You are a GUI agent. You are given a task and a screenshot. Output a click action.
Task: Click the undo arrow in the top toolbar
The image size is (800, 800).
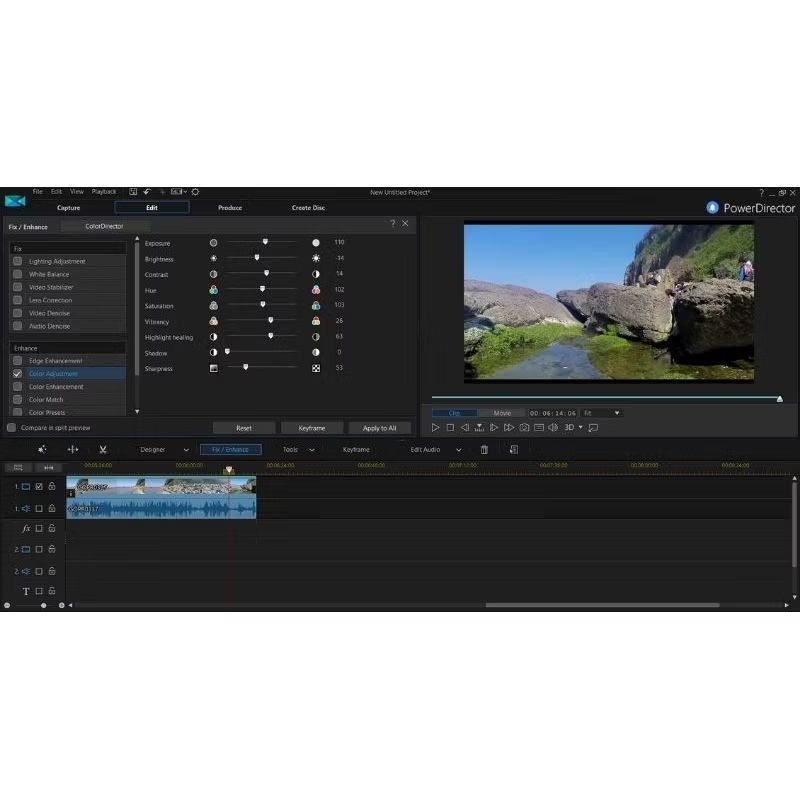(x=146, y=192)
